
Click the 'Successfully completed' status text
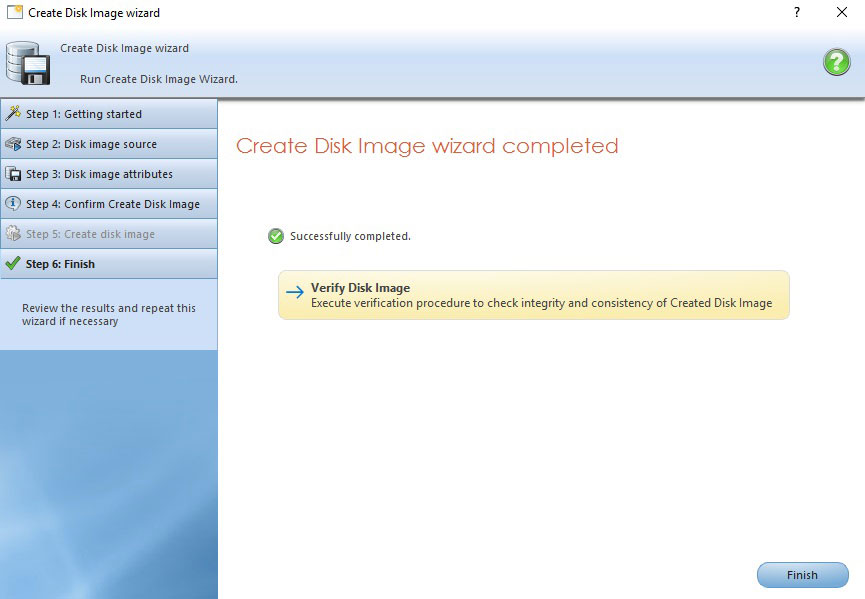350,236
